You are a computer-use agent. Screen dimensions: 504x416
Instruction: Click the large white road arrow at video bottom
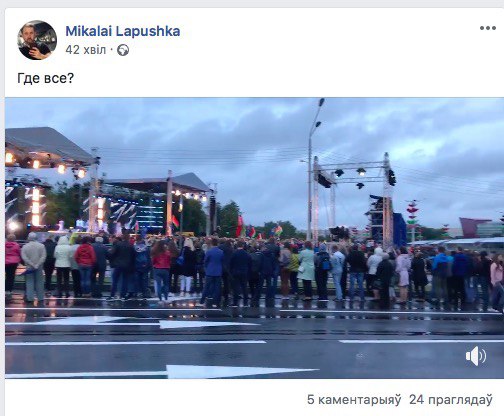tap(241, 371)
